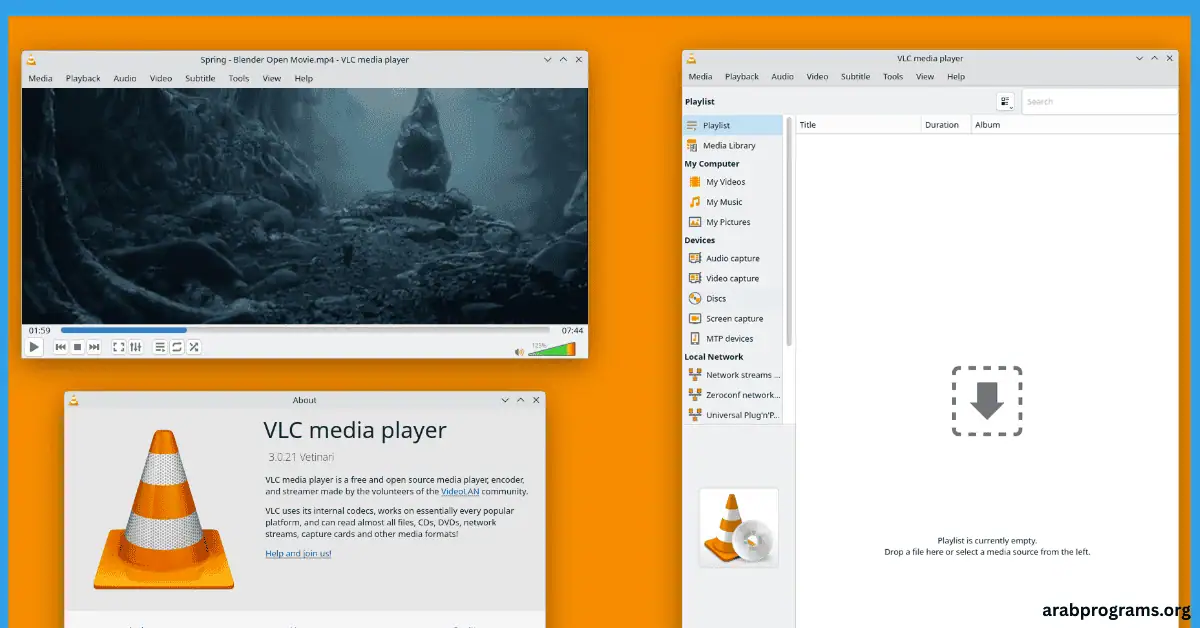
Task: Sort playlist by Title column header
Action: point(858,125)
